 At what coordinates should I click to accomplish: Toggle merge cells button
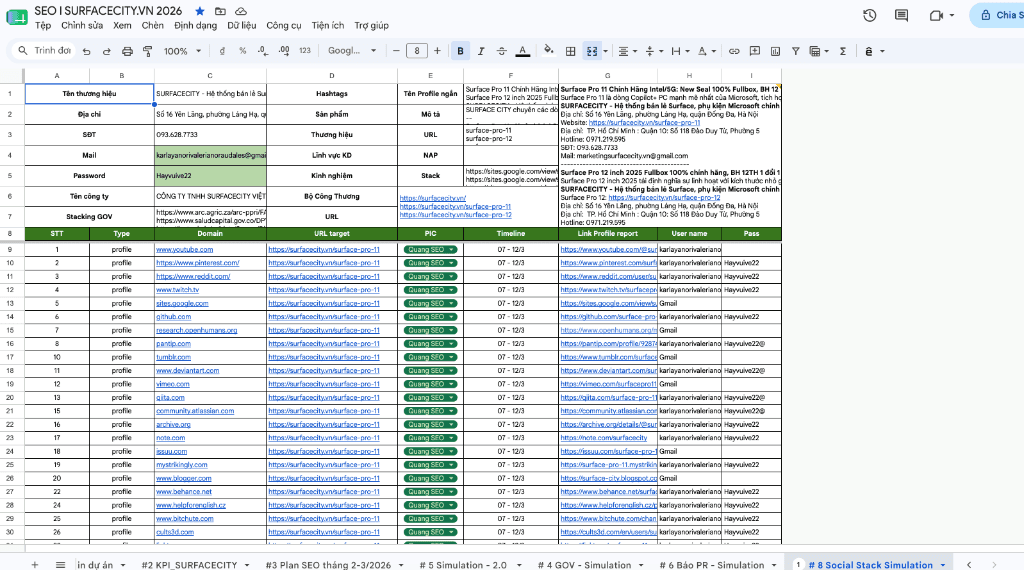pos(592,51)
